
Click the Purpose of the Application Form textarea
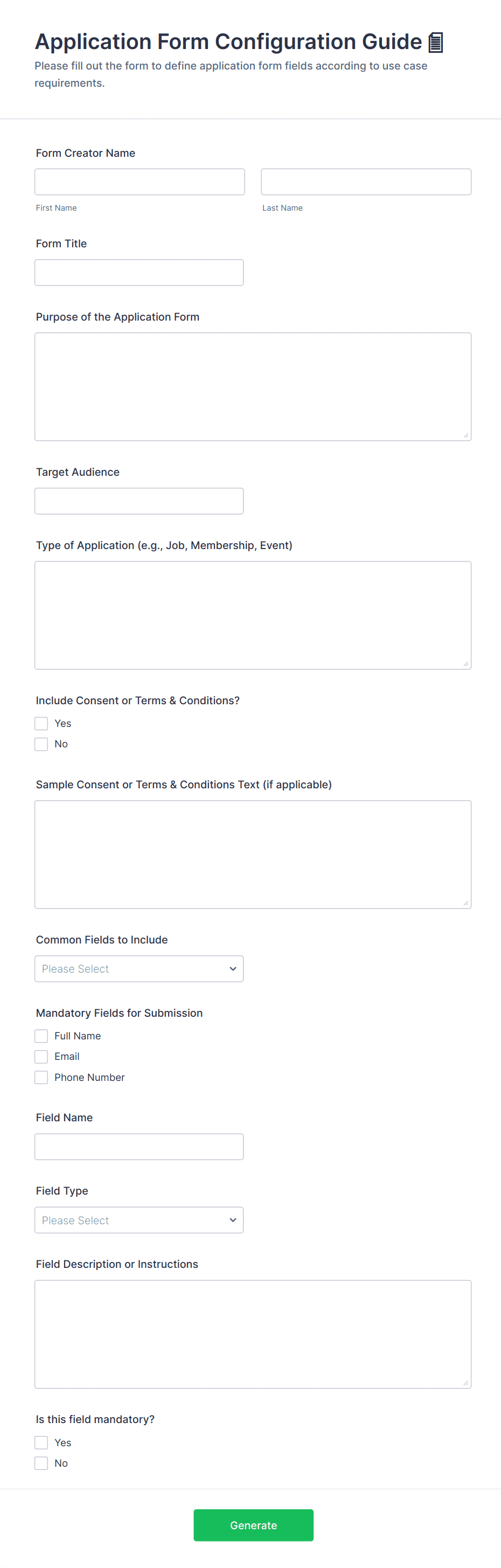click(253, 386)
